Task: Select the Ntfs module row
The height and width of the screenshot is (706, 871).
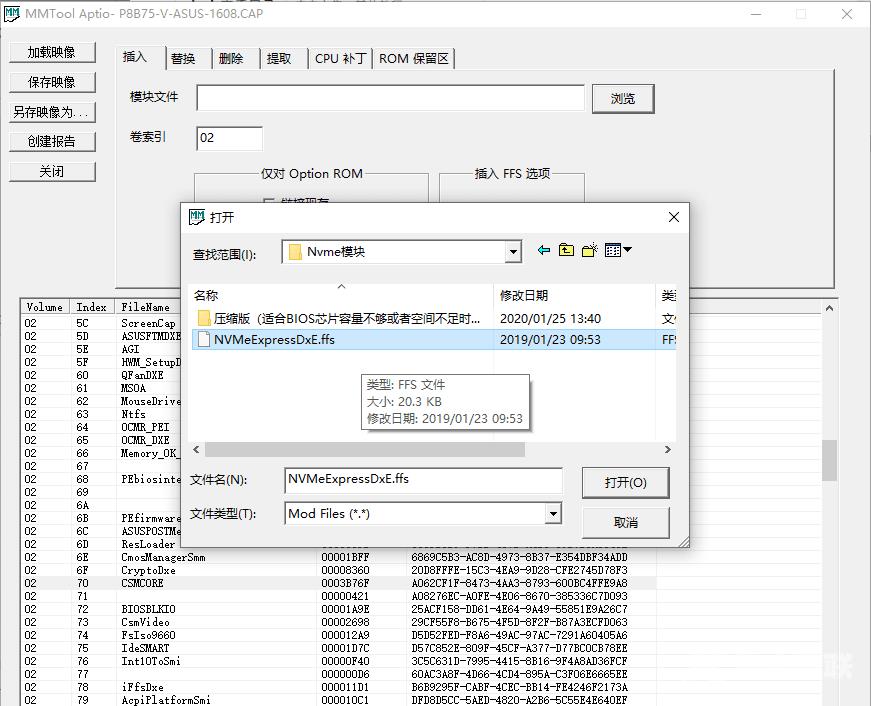Action: (x=100, y=414)
